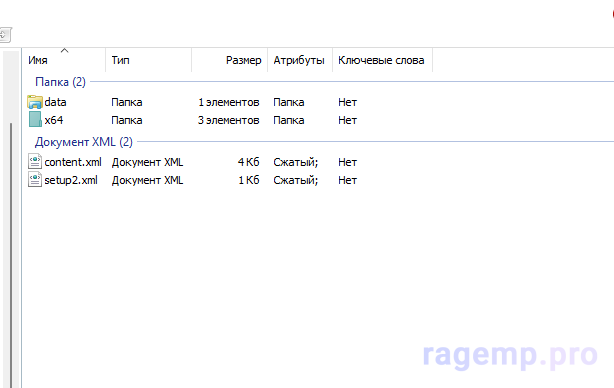Collapse the Папка (2) group header
This screenshot has width=614, height=388.
point(60,81)
